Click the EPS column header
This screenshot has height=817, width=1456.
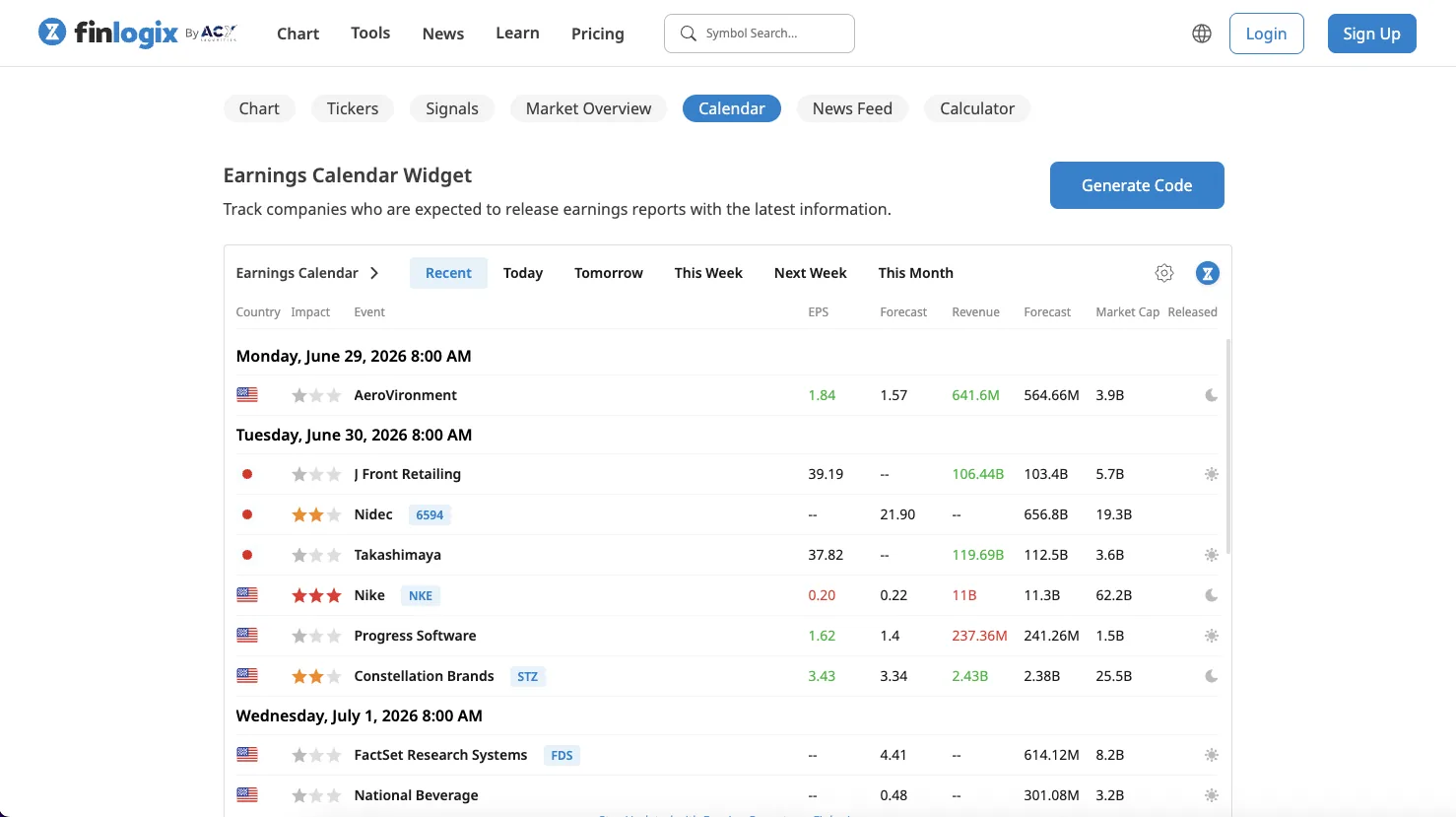[x=818, y=312]
